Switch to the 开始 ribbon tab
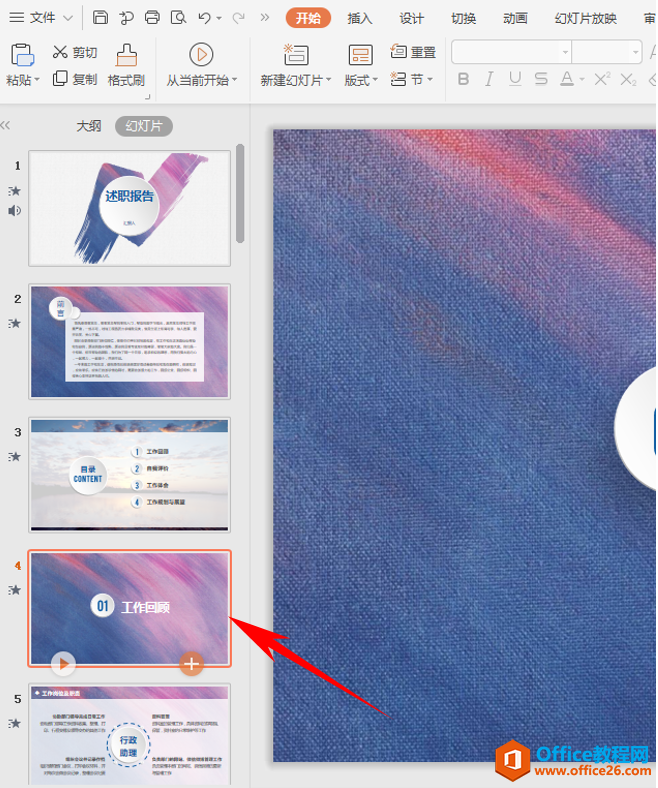658x788 pixels. (x=308, y=18)
